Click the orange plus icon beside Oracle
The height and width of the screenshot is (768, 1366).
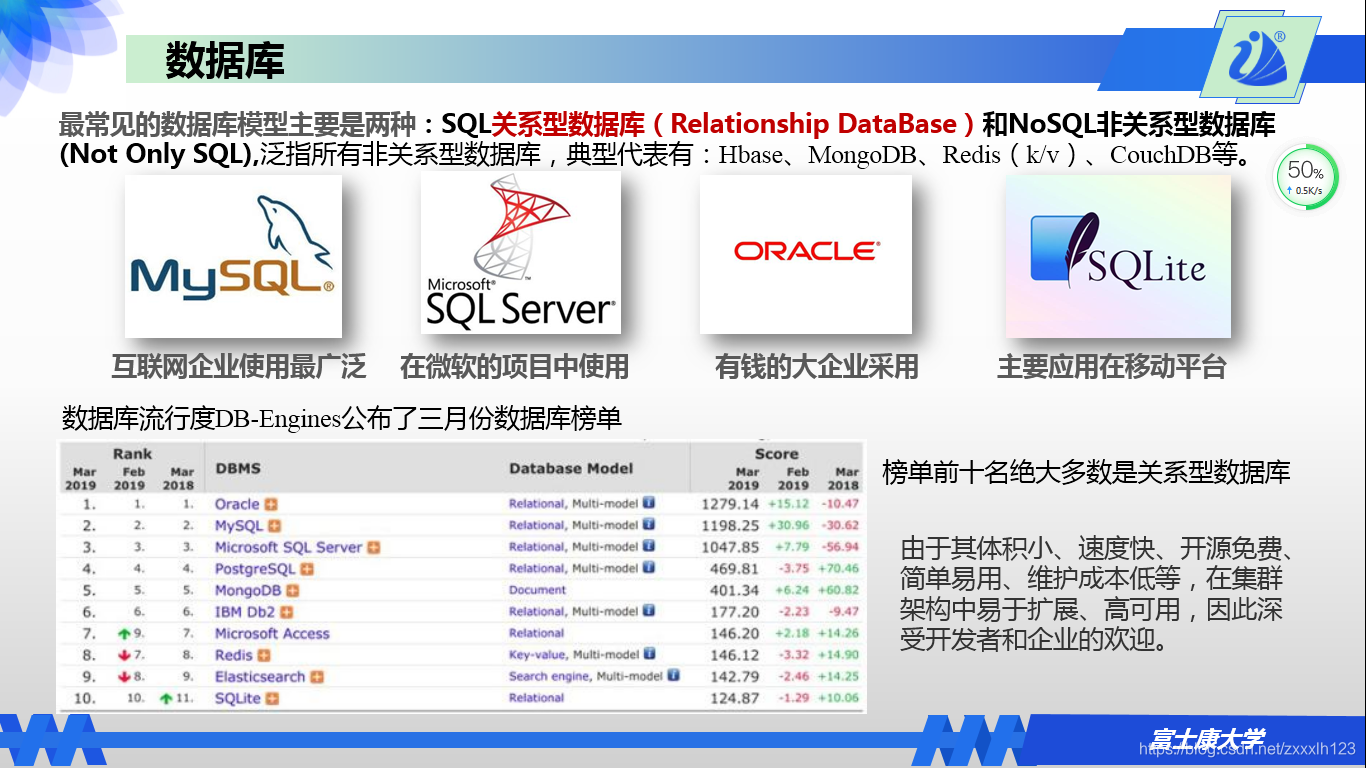[x=270, y=504]
